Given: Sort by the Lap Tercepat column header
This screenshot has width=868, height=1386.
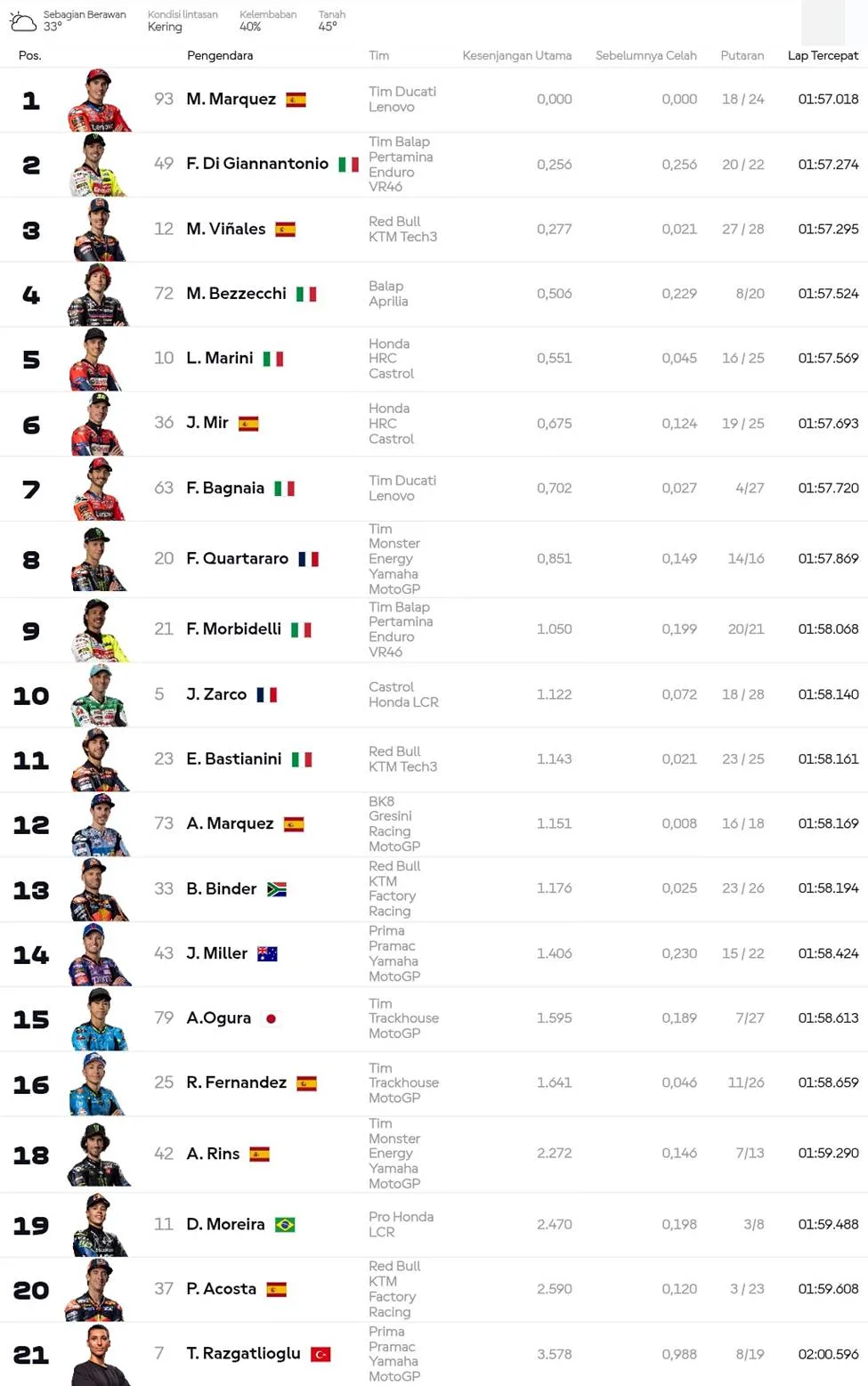Looking at the screenshot, I should point(823,55).
